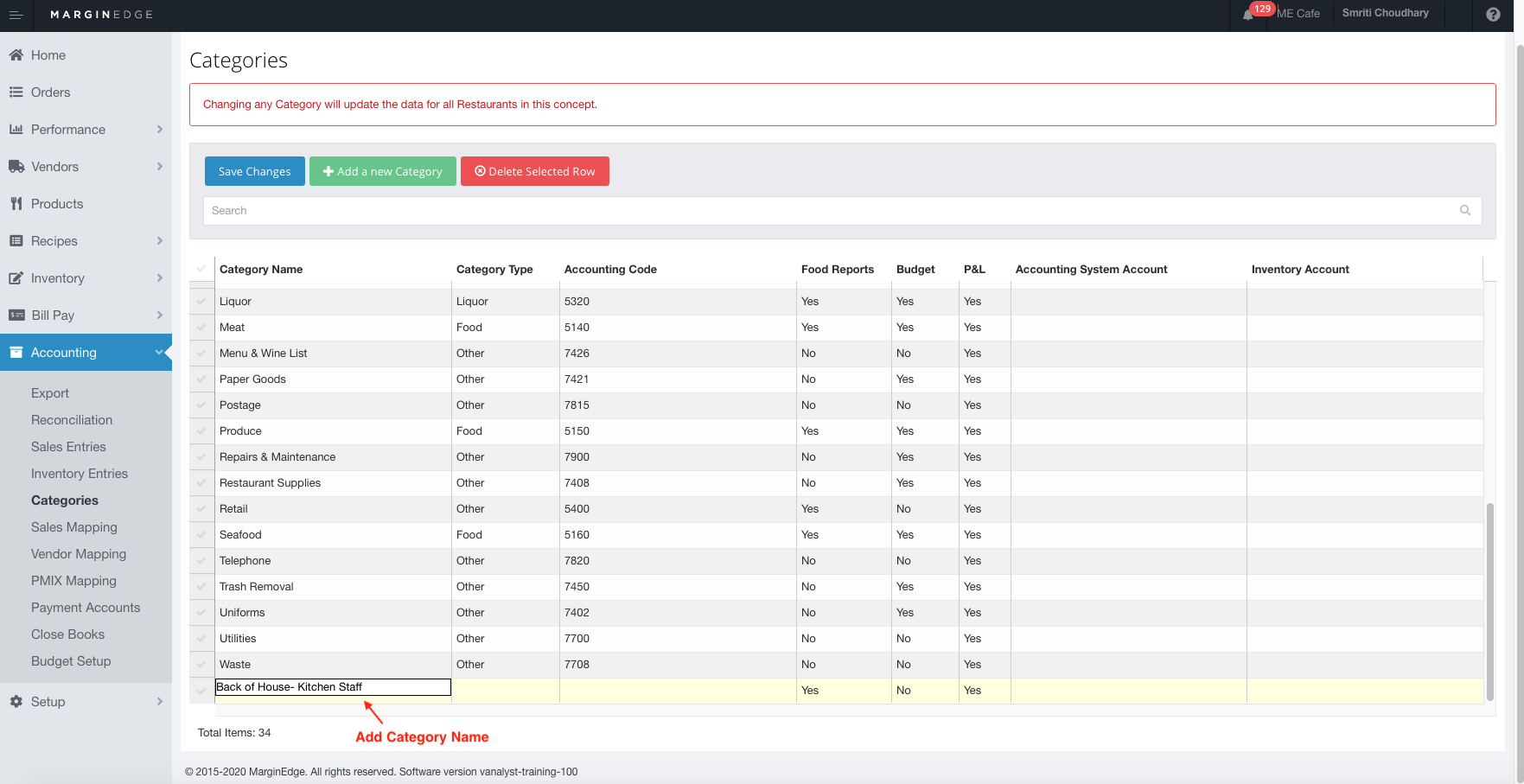Viewport: 1524px width, 784px height.
Task: Tick the checkbox for Meat row
Action: tap(201, 328)
